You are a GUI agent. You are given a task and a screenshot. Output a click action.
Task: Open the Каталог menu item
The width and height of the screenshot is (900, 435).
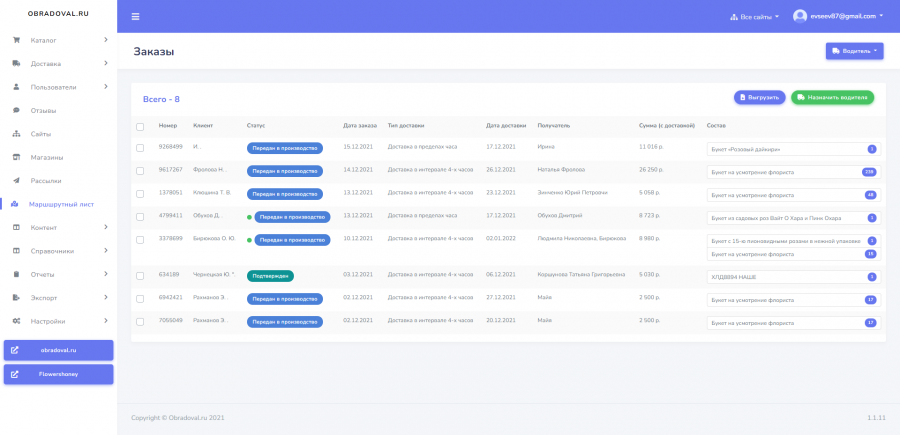59,40
